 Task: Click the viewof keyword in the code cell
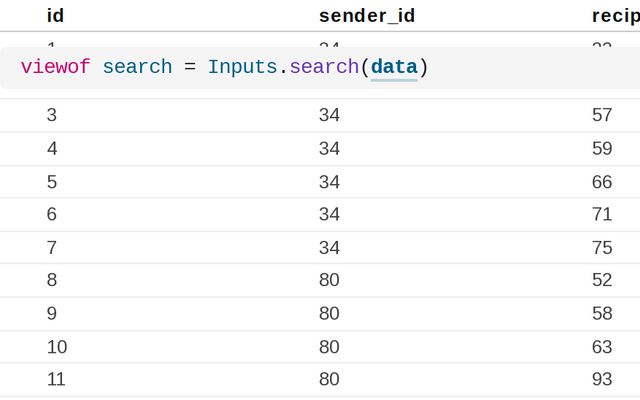pos(56,67)
